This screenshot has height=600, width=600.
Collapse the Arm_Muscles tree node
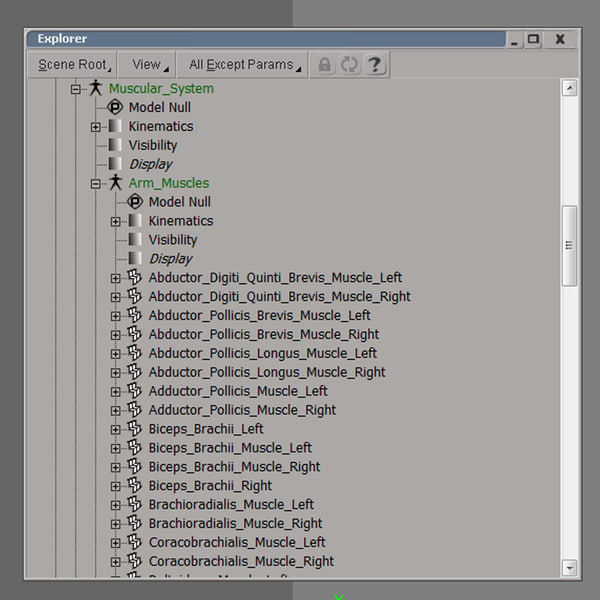tap(96, 184)
